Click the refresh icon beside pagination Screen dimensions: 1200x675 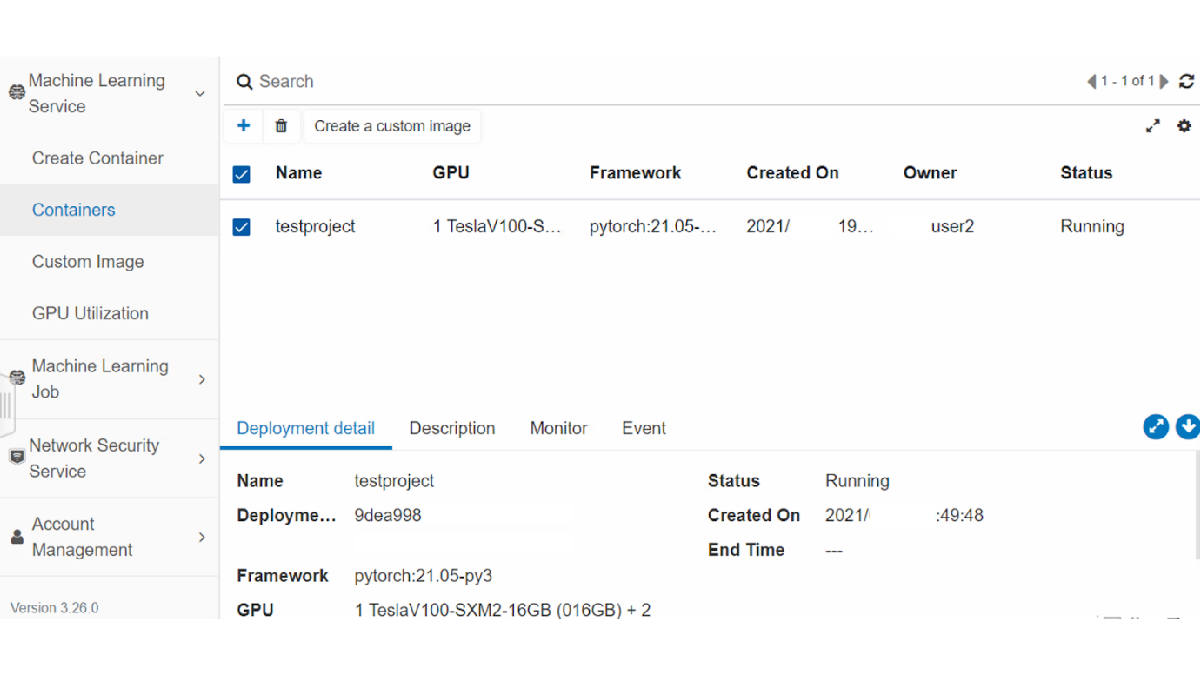1187,82
